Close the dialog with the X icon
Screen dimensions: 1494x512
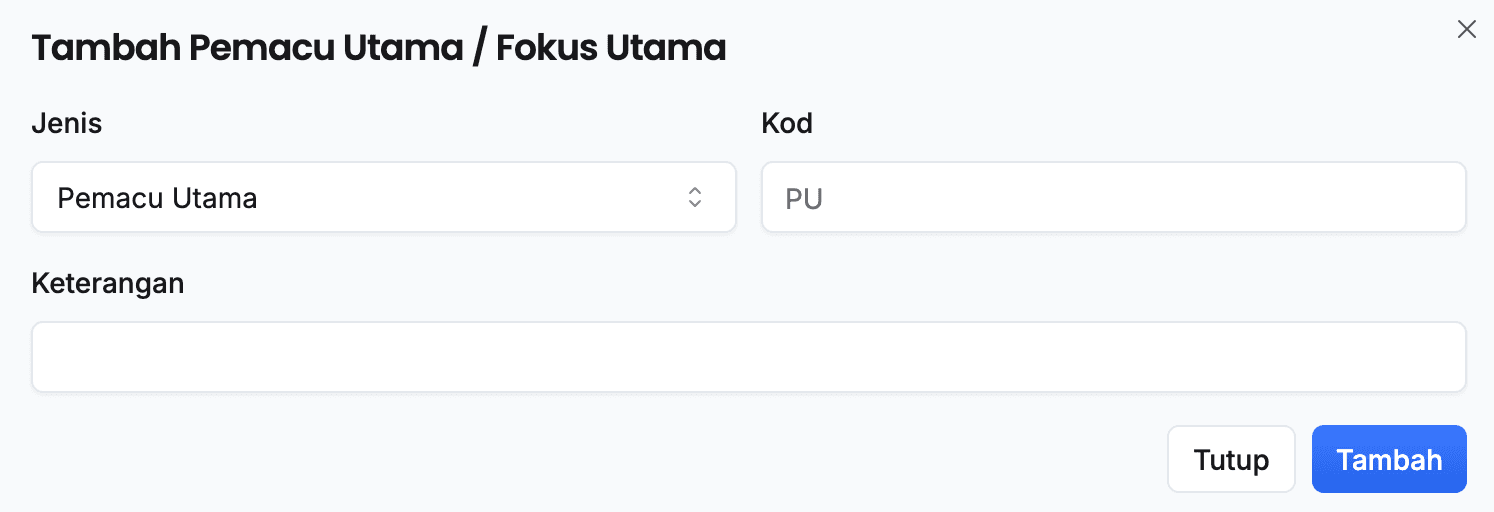1466,30
